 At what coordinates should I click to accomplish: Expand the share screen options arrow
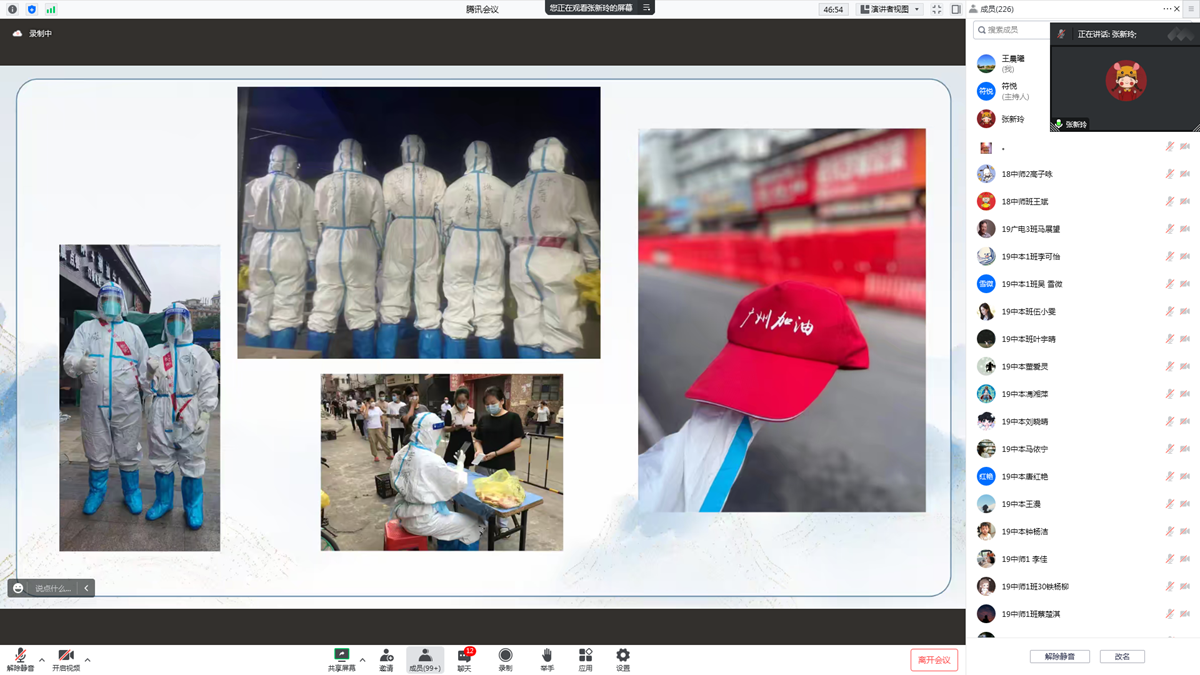(362, 660)
